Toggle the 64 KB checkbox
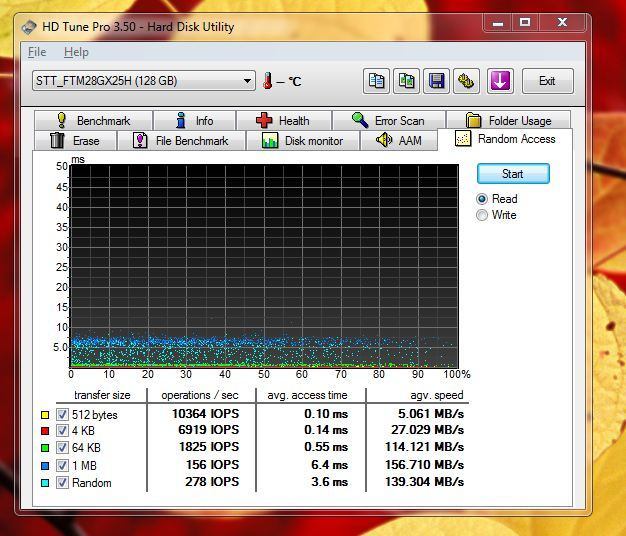 [62, 447]
